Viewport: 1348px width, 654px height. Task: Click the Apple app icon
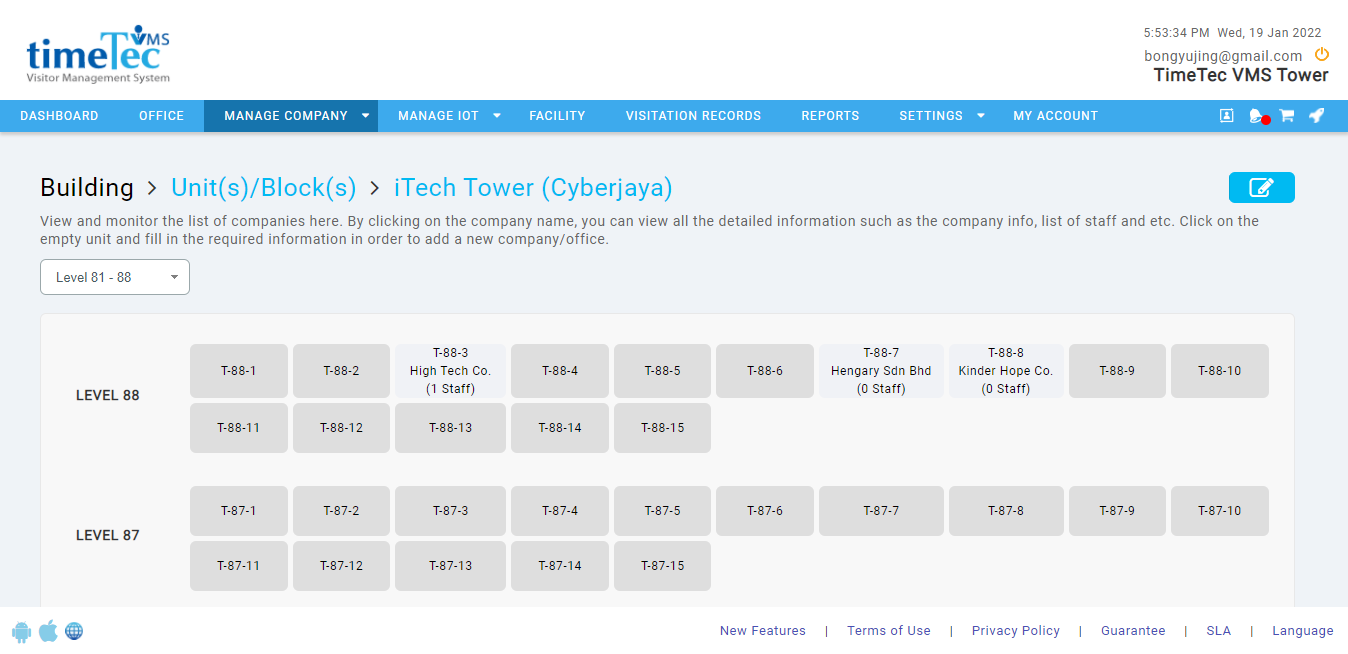(x=48, y=631)
